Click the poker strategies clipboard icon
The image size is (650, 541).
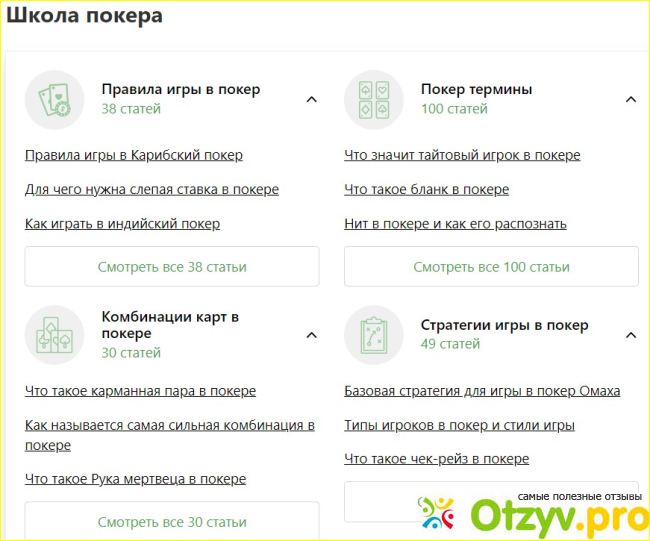pyautogui.click(x=374, y=335)
